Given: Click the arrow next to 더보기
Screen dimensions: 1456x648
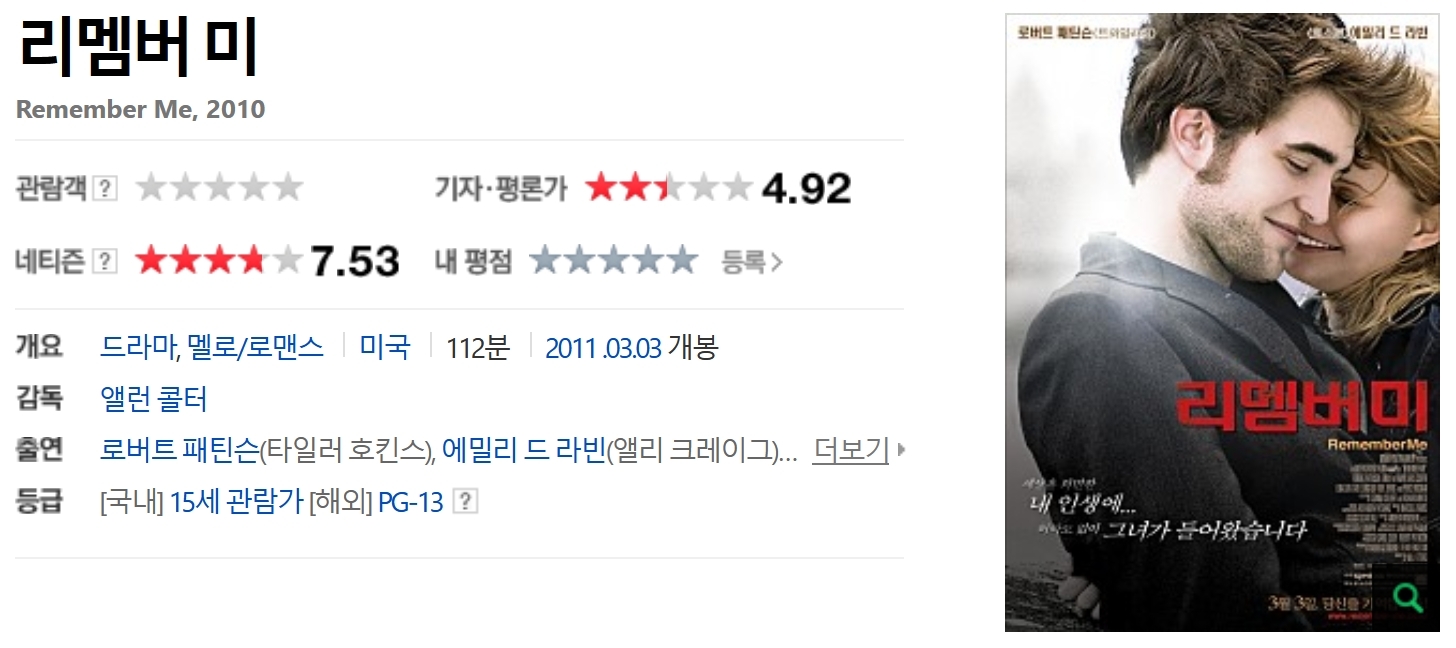Looking at the screenshot, I should 901,451.
